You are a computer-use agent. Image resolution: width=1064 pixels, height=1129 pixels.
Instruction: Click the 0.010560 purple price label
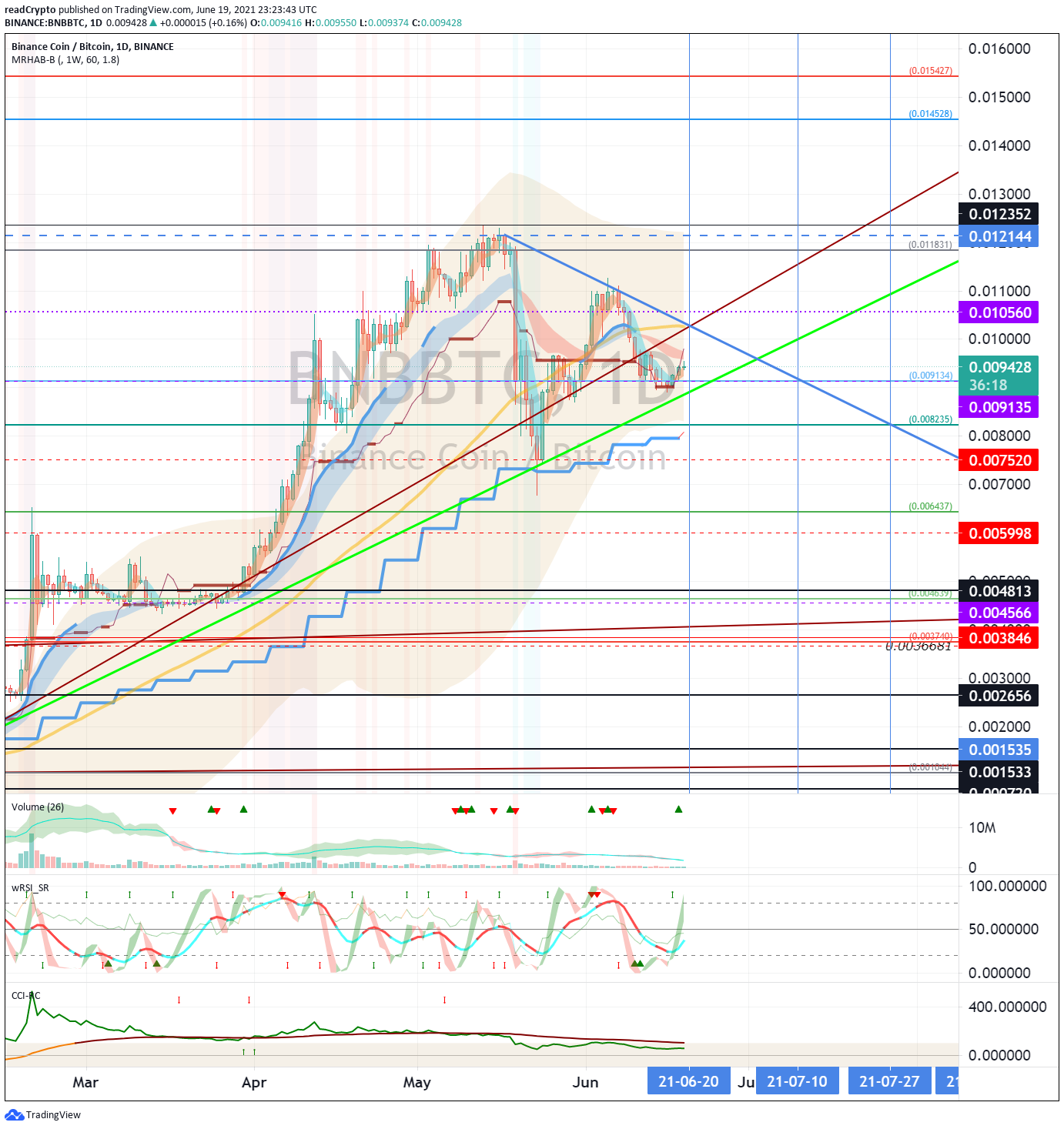pos(999,312)
